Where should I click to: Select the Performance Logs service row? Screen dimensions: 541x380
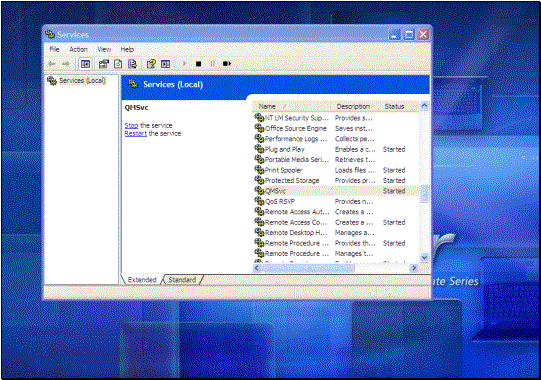pyautogui.click(x=336, y=139)
